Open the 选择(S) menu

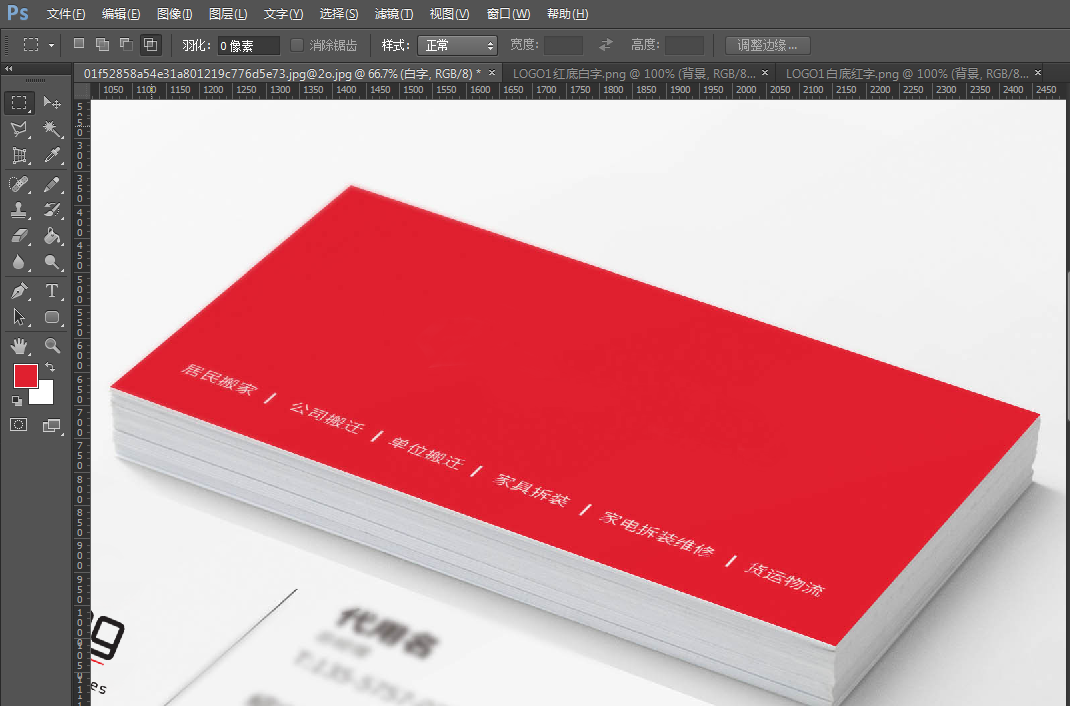point(338,14)
